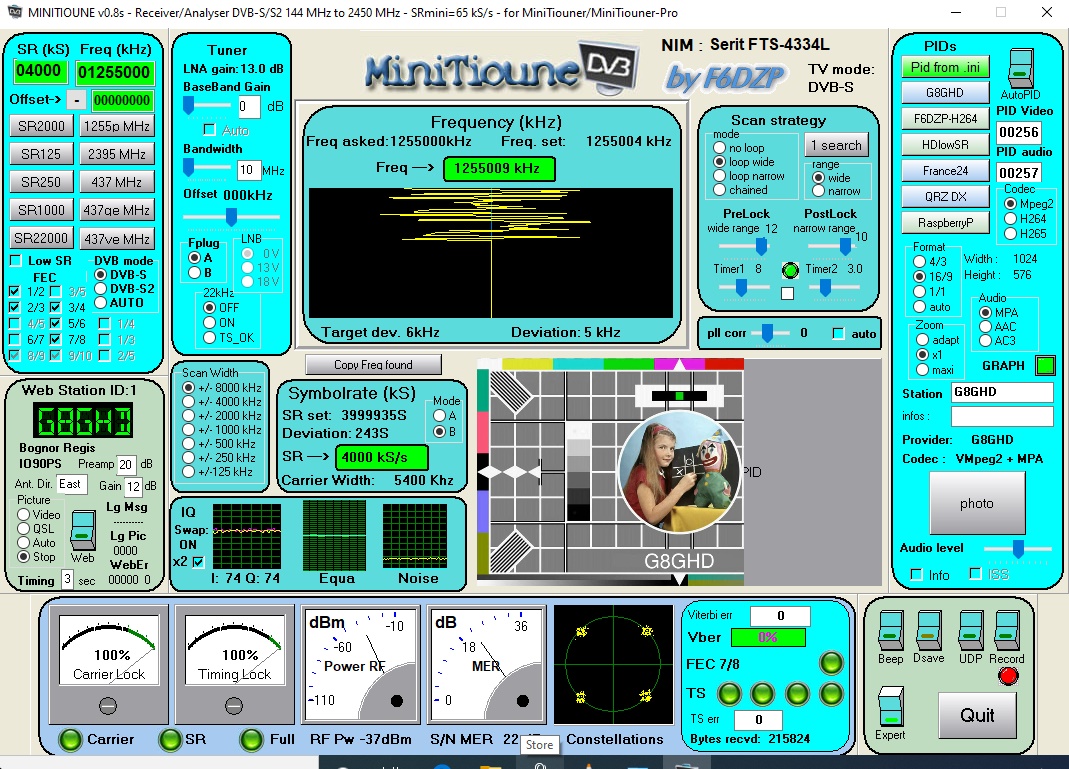
Task: Toggle the Record switch
Action: tap(1007, 631)
